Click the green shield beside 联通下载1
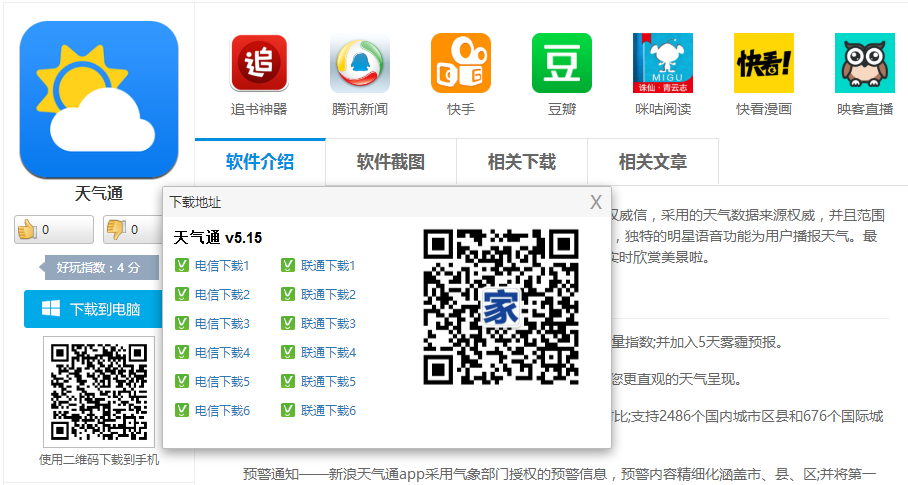This screenshot has width=908, height=485. [x=288, y=265]
